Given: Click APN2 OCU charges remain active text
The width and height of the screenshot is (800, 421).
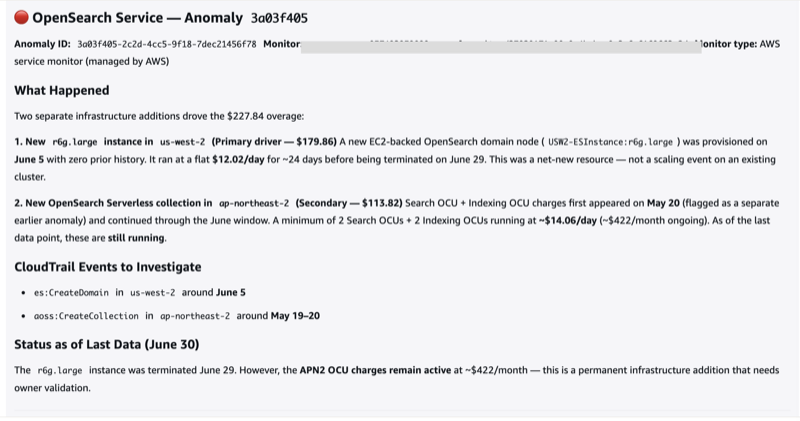Looking at the screenshot, I should point(375,370).
